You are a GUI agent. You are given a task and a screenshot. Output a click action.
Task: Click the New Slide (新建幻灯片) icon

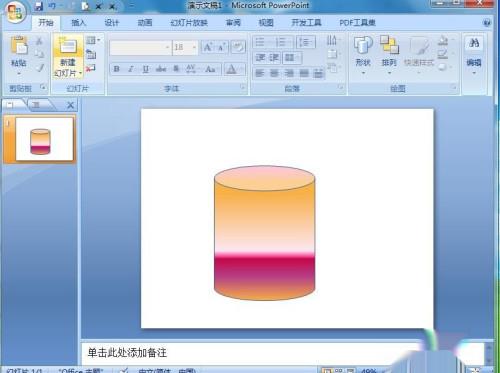(68, 46)
